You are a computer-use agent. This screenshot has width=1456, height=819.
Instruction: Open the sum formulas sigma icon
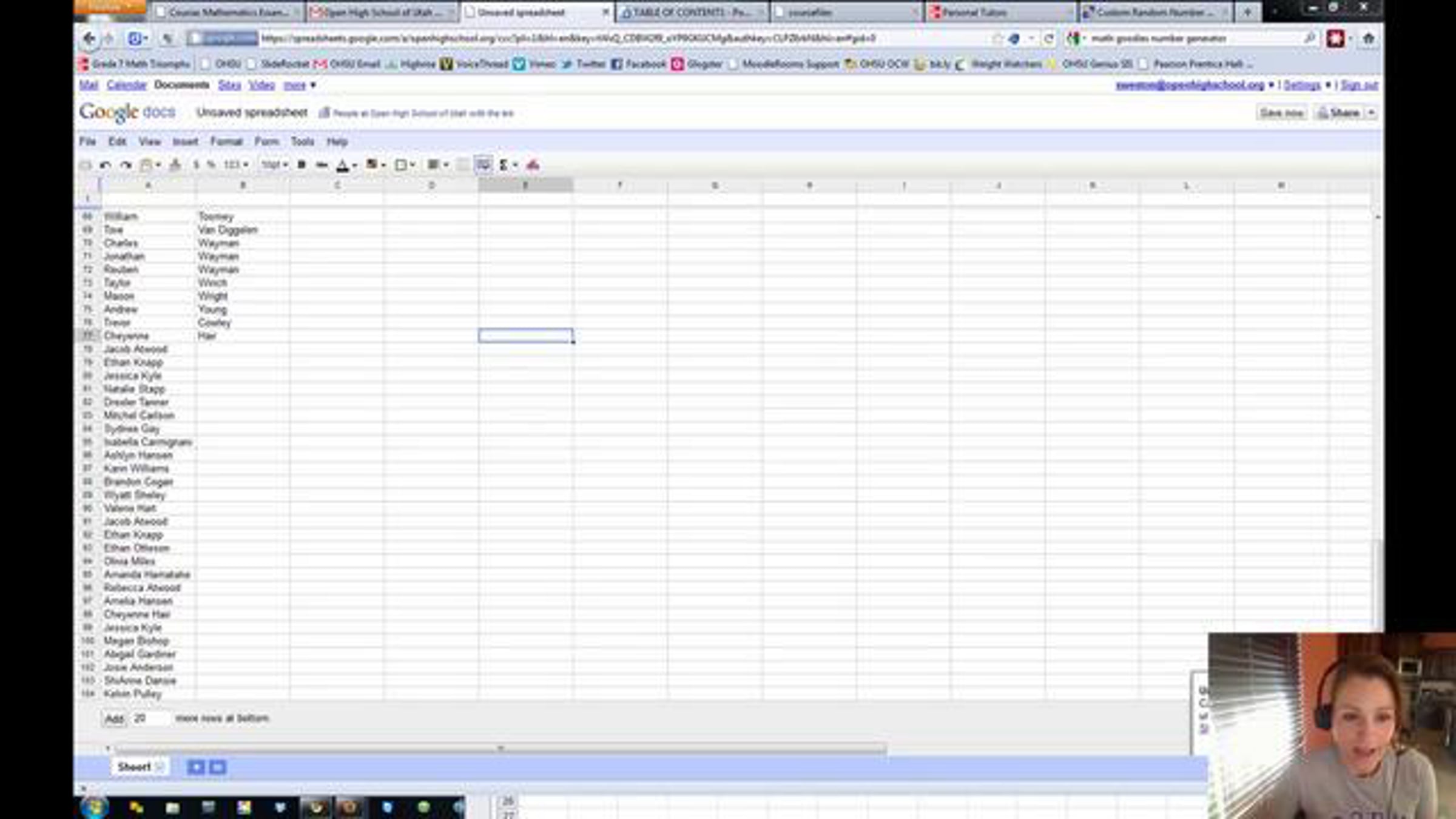504,165
